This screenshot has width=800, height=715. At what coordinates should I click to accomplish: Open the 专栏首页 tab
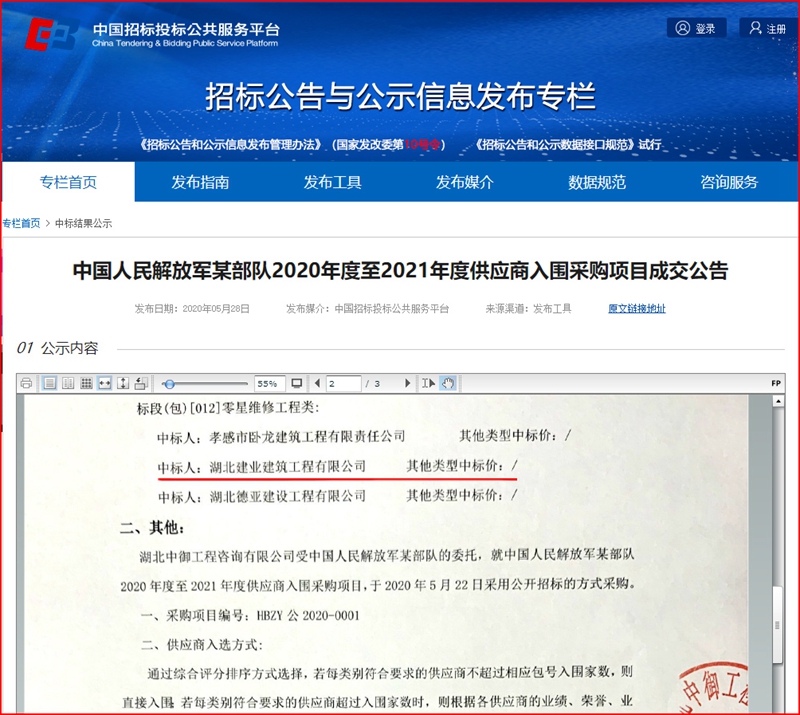click(68, 182)
